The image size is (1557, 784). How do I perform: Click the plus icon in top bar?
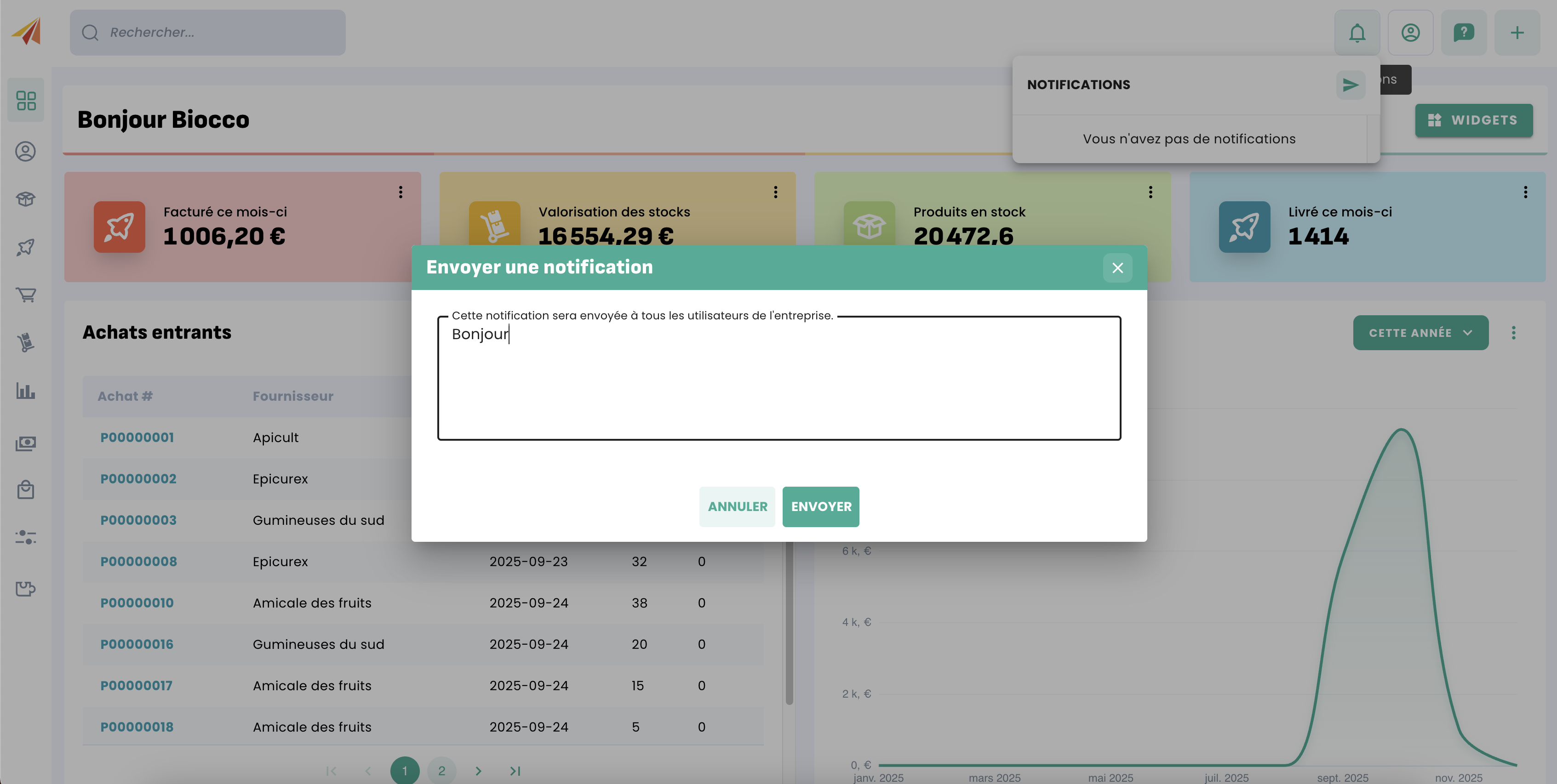pyautogui.click(x=1517, y=33)
